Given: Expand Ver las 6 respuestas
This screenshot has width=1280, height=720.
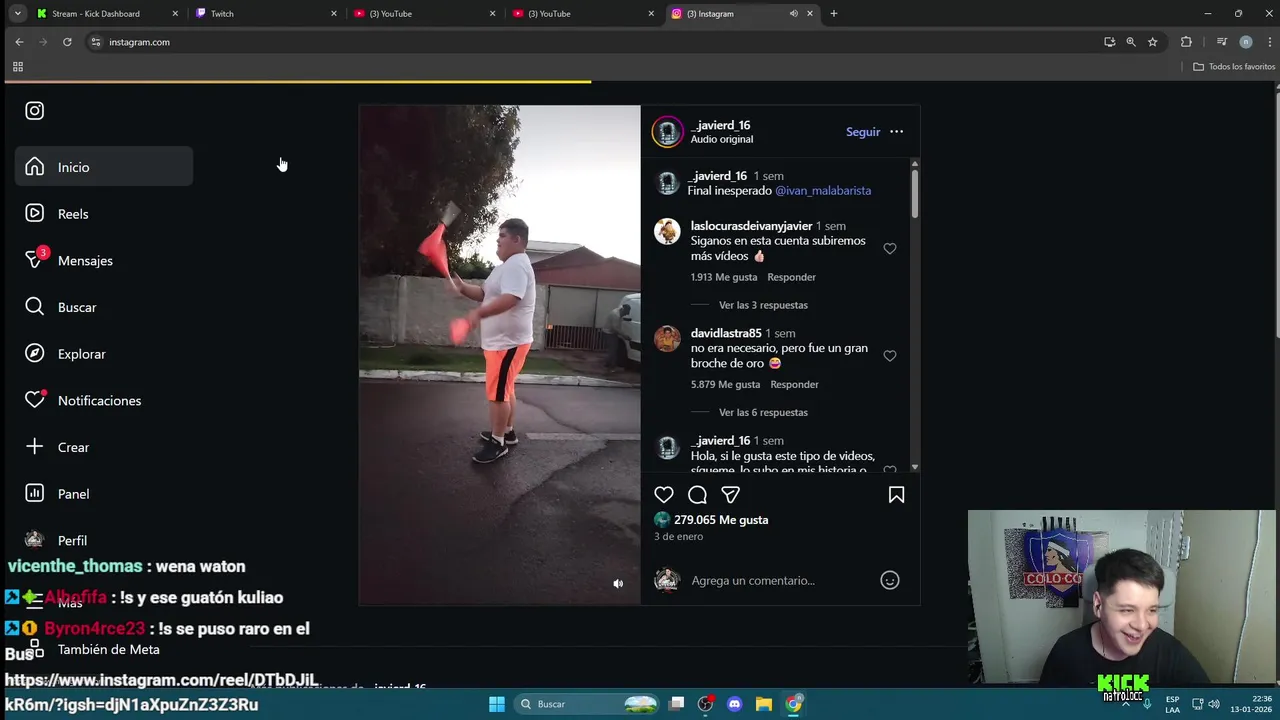Looking at the screenshot, I should tap(763, 412).
